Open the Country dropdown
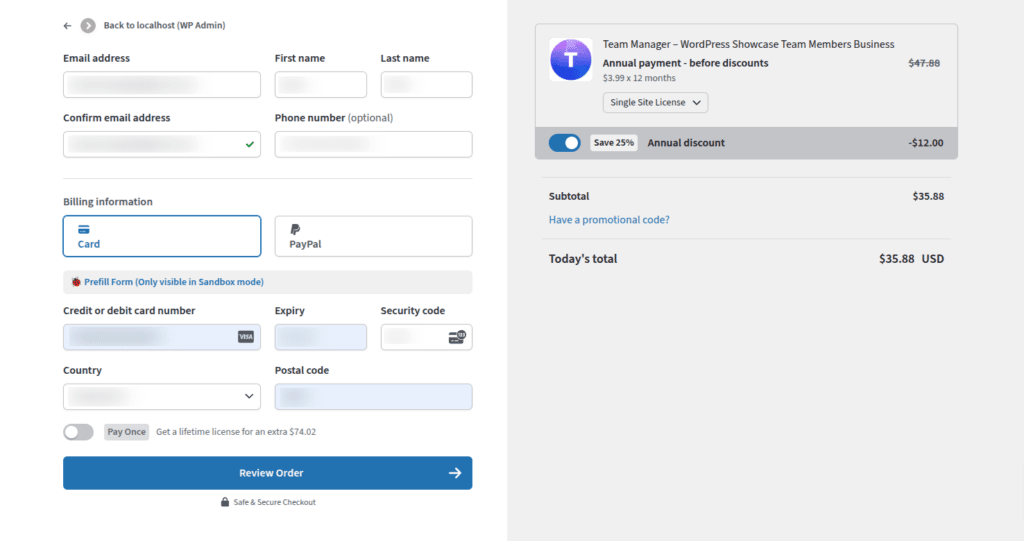 pyautogui.click(x=162, y=397)
